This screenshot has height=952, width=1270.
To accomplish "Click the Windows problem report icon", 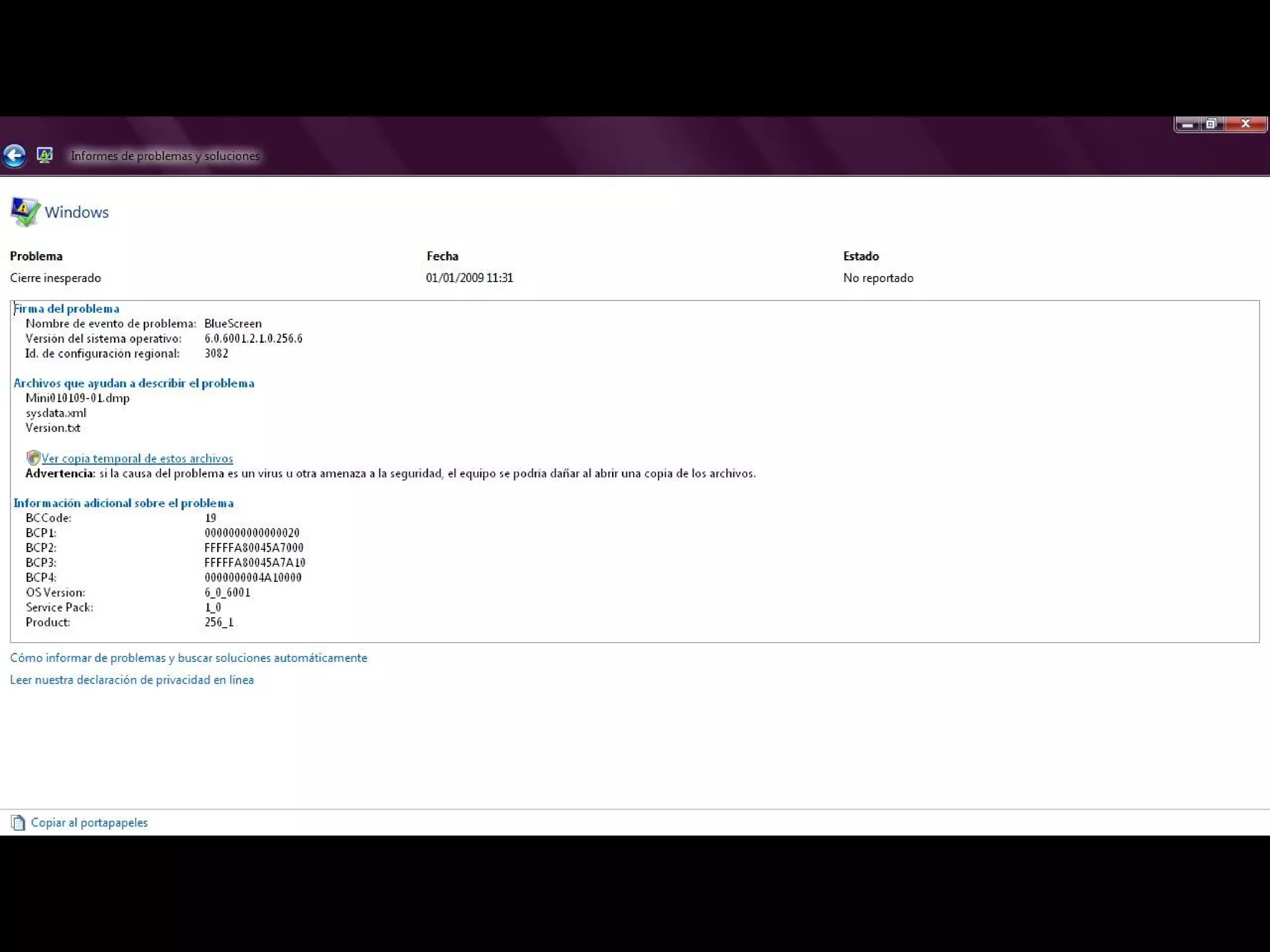I will coord(25,212).
